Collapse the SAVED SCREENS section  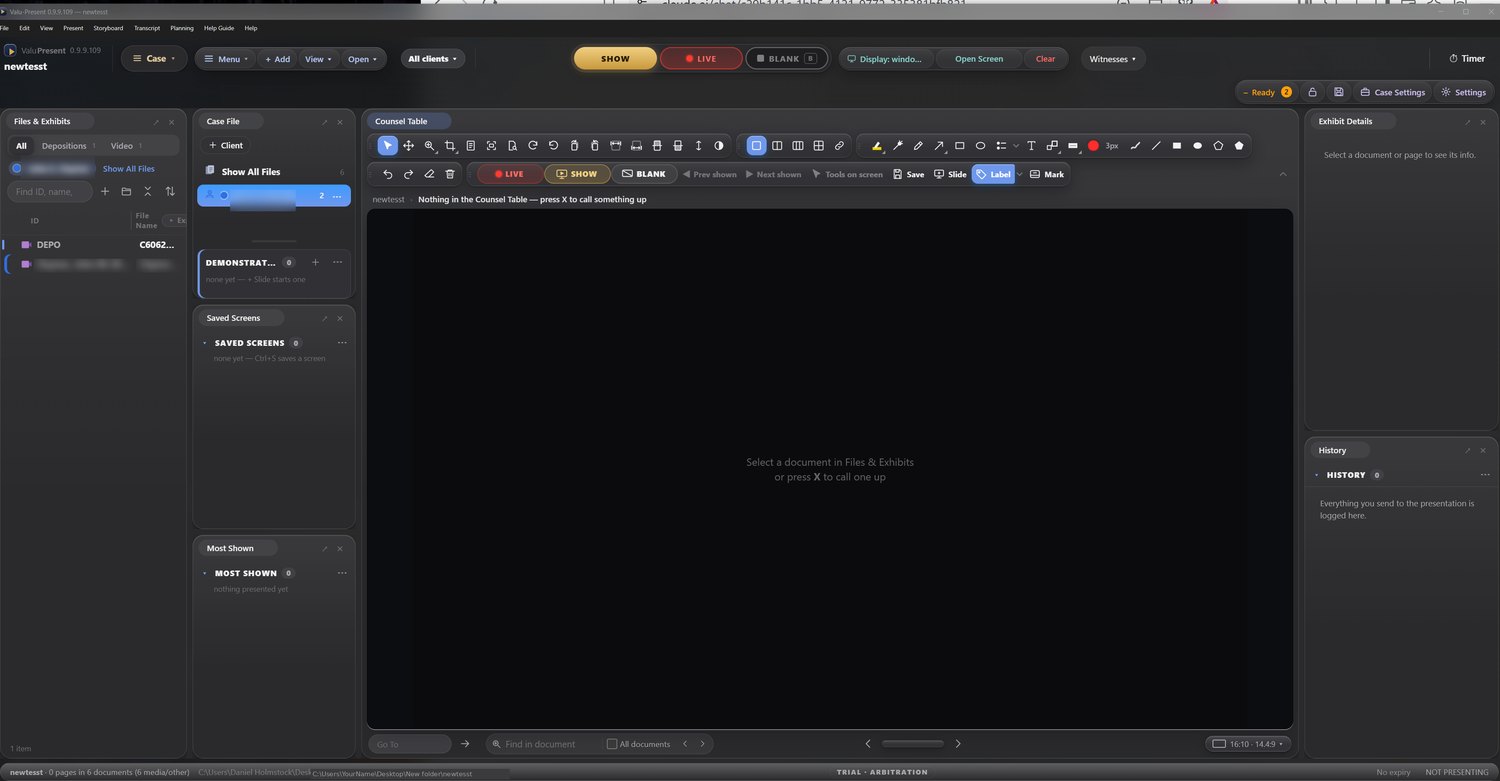pyautogui.click(x=205, y=343)
